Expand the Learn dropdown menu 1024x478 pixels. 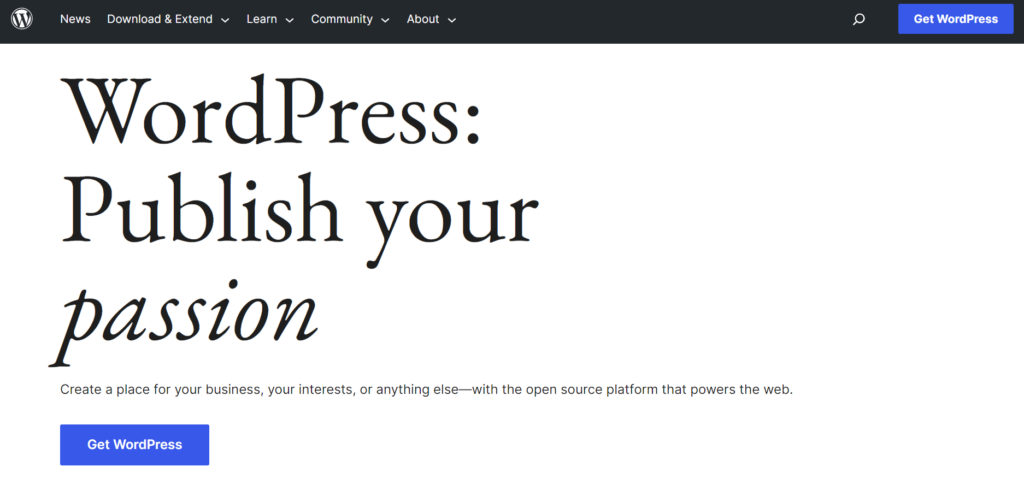270,19
